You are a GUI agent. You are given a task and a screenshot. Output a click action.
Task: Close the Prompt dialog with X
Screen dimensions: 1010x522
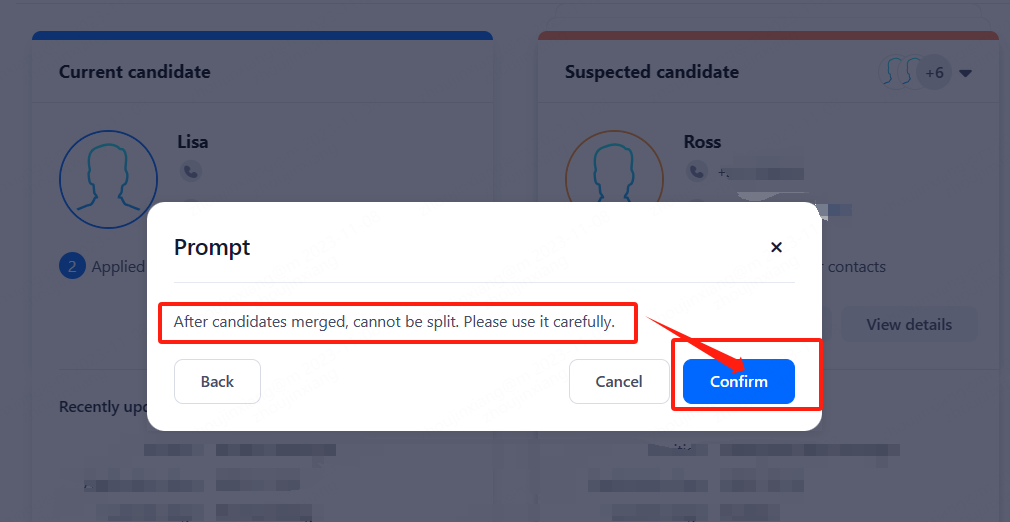(x=776, y=247)
